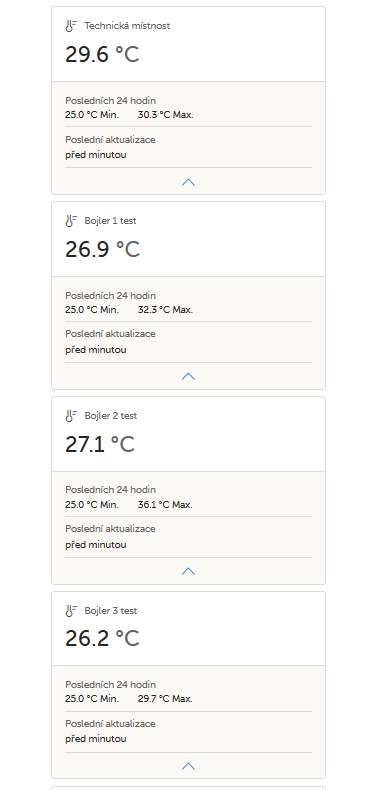This screenshot has width=368, height=790.
Task: Click the 29.6 °C temperature reading
Action: pos(102,54)
